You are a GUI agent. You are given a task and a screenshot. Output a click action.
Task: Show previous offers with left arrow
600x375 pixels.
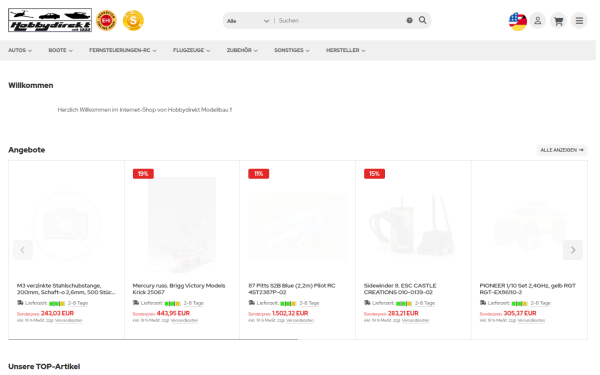(23, 250)
